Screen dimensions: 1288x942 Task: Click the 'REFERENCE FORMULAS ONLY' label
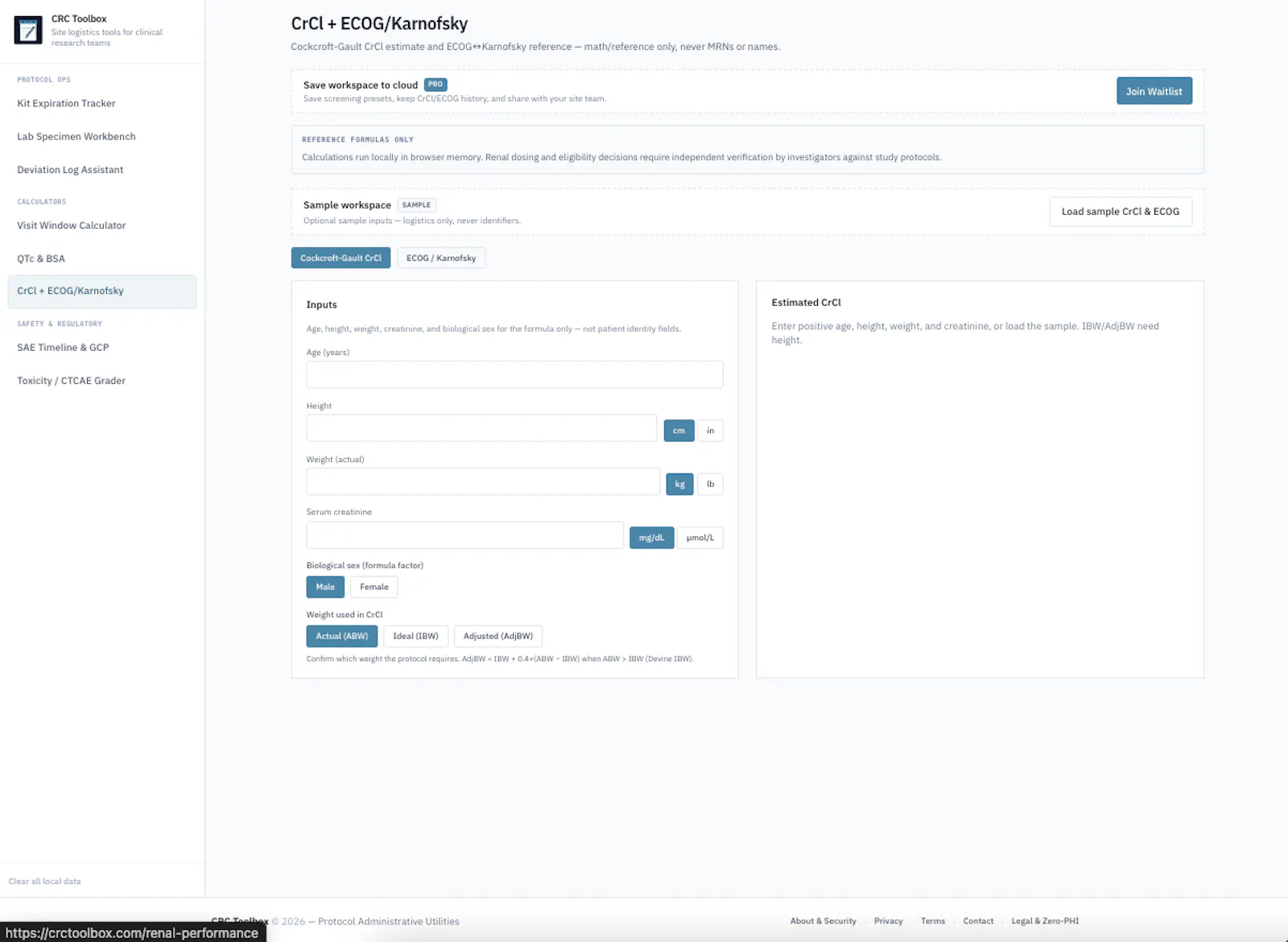[357, 139]
